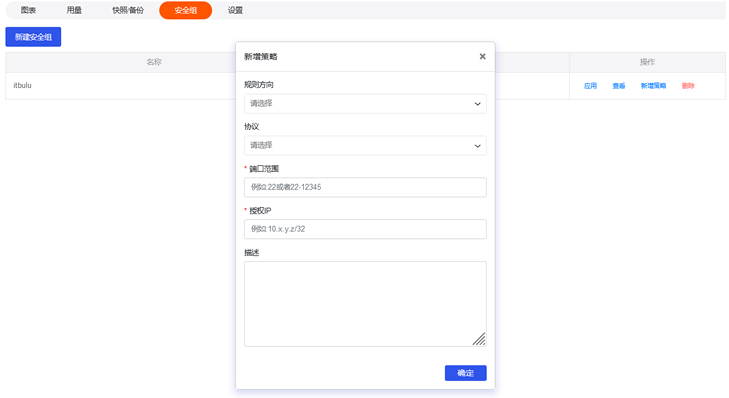Switch to the 图表 tab
The image size is (729, 398).
28,10
